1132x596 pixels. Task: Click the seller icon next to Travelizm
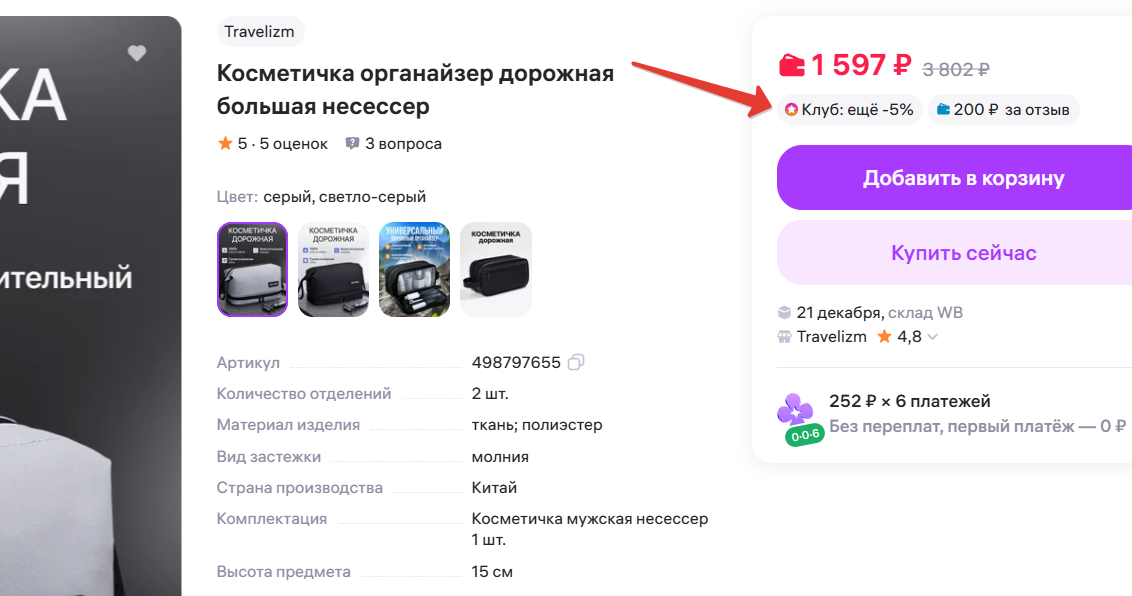[784, 337]
